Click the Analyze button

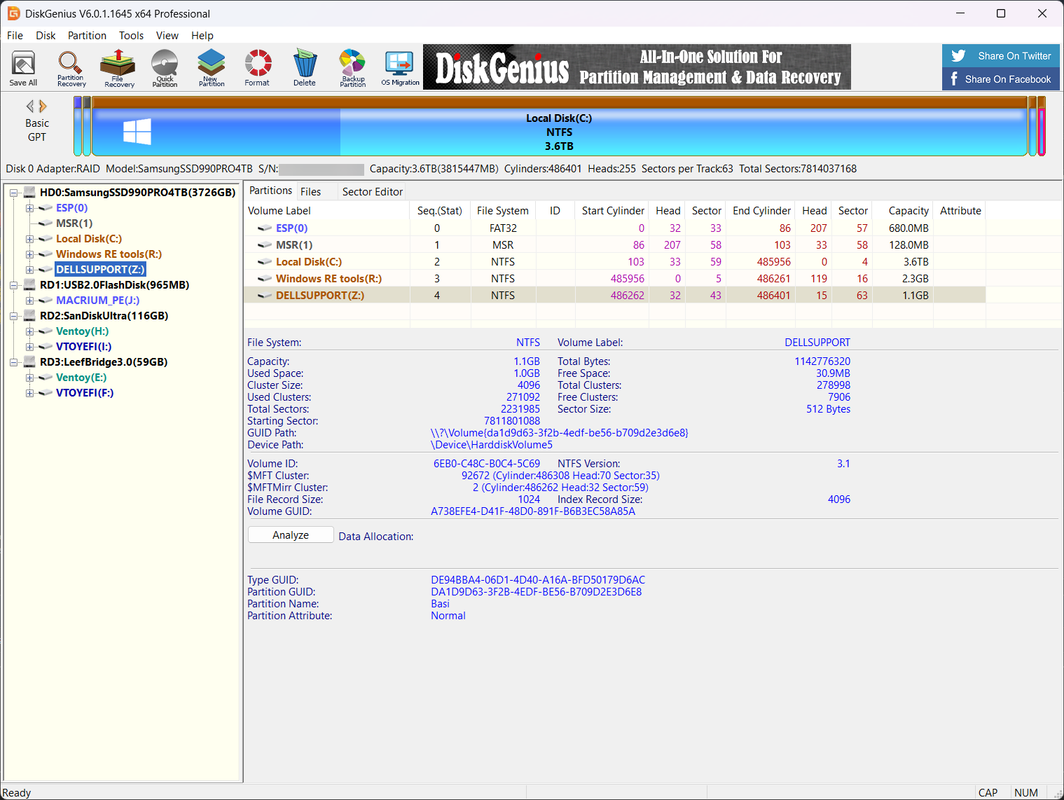[x=290, y=535]
